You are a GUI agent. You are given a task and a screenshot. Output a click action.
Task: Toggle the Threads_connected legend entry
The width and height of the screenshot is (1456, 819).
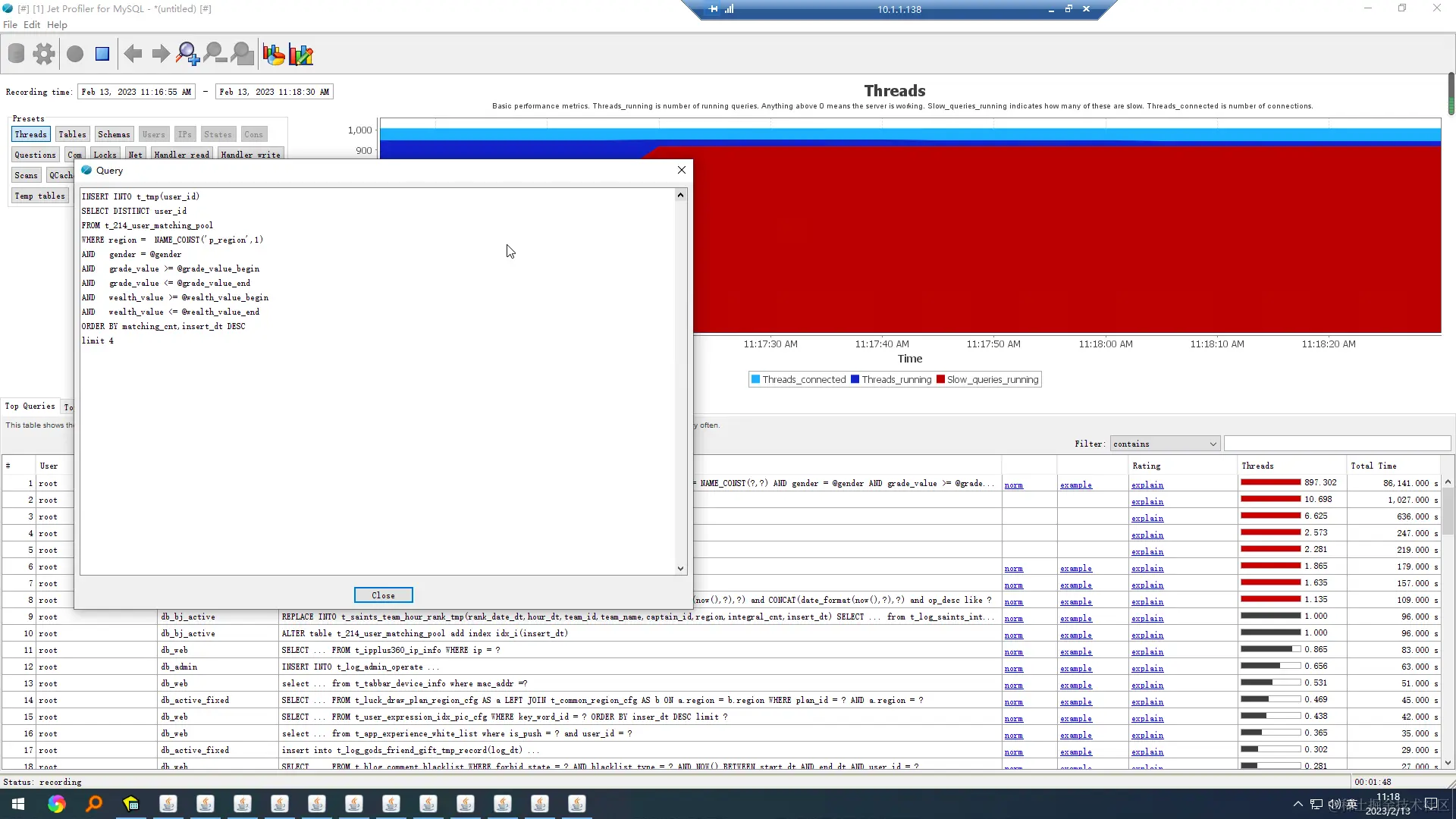tap(798, 379)
